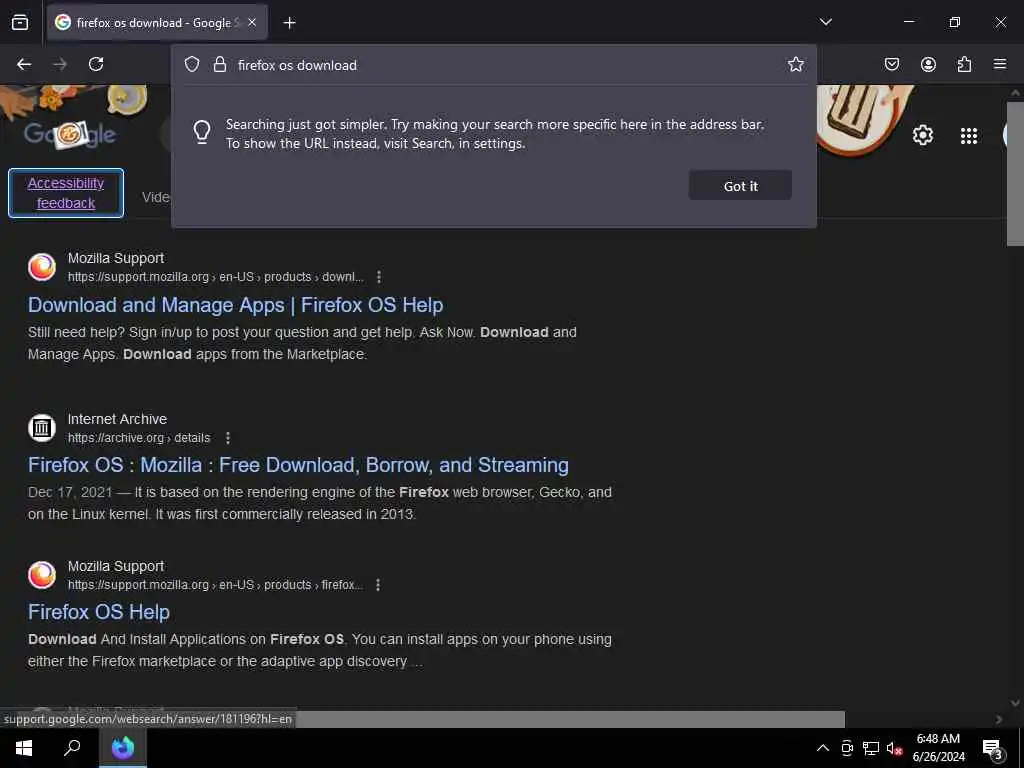Open the Google apps grid

[x=969, y=135]
